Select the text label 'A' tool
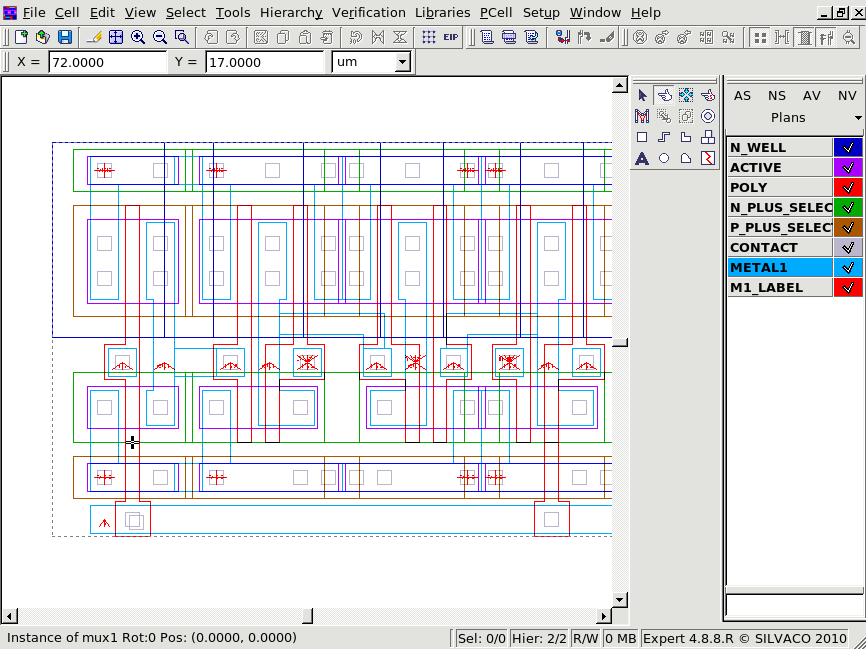The width and height of the screenshot is (866, 649). point(642,158)
